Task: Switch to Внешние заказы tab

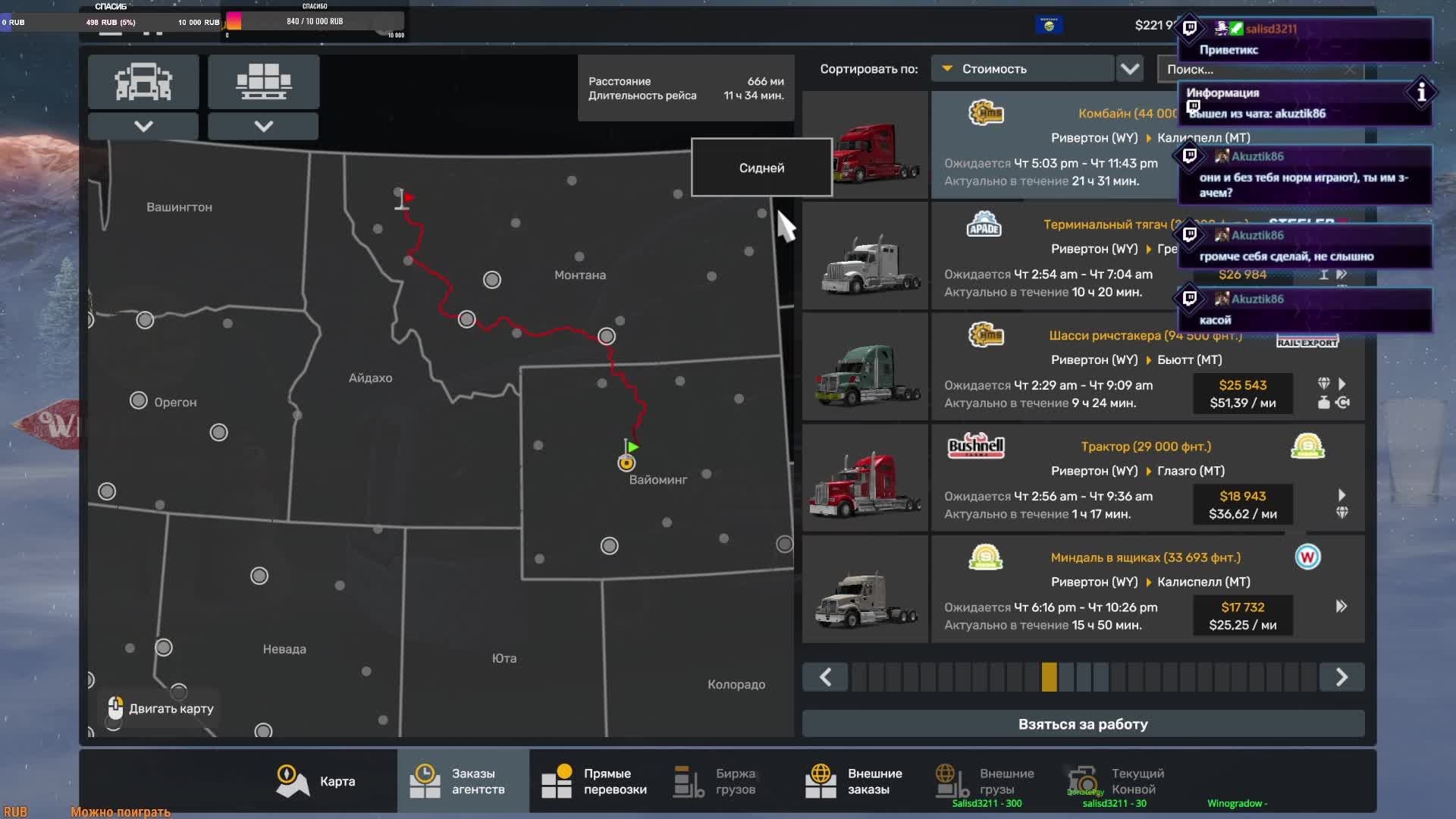Action: click(855, 781)
